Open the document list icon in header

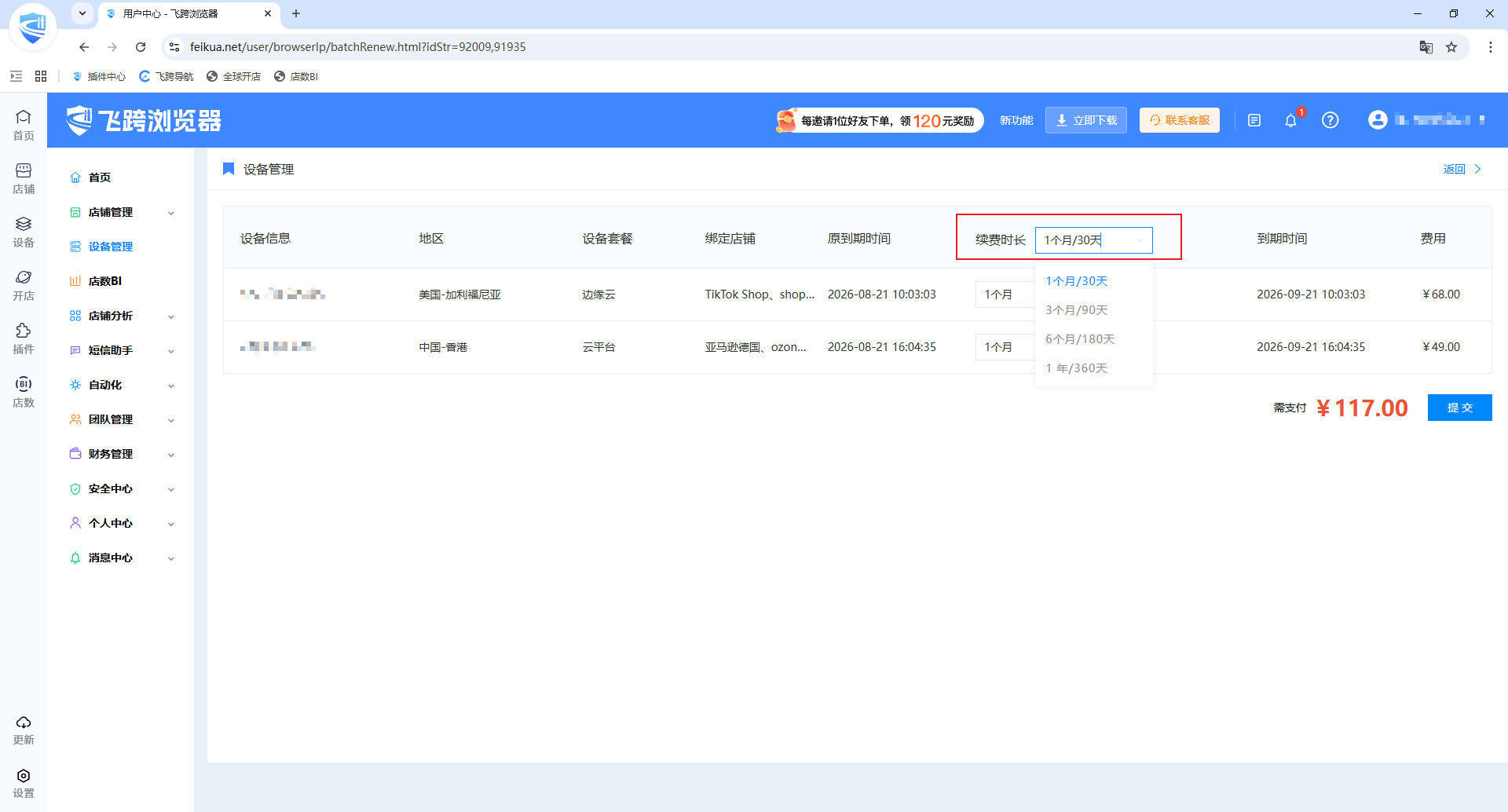point(1254,120)
